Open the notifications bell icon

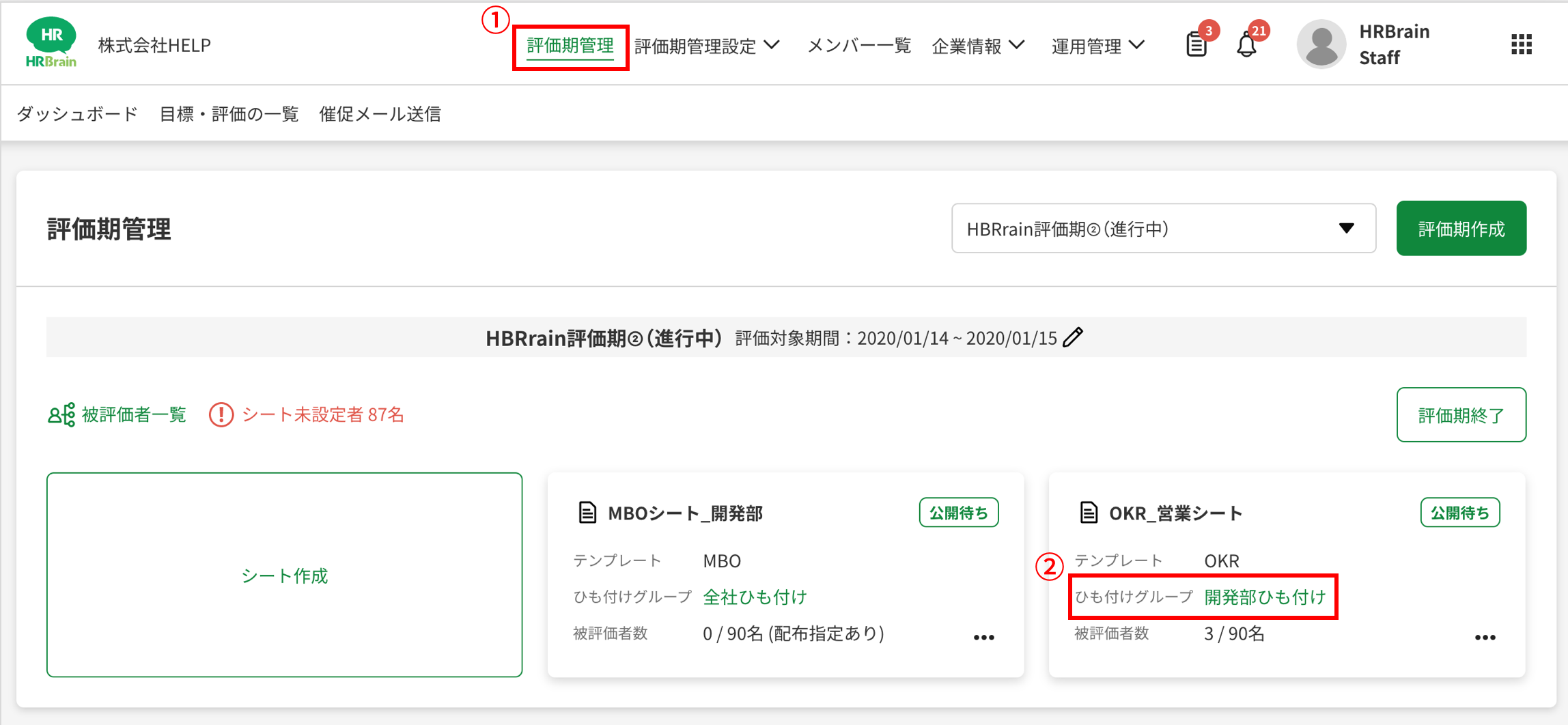click(1247, 45)
